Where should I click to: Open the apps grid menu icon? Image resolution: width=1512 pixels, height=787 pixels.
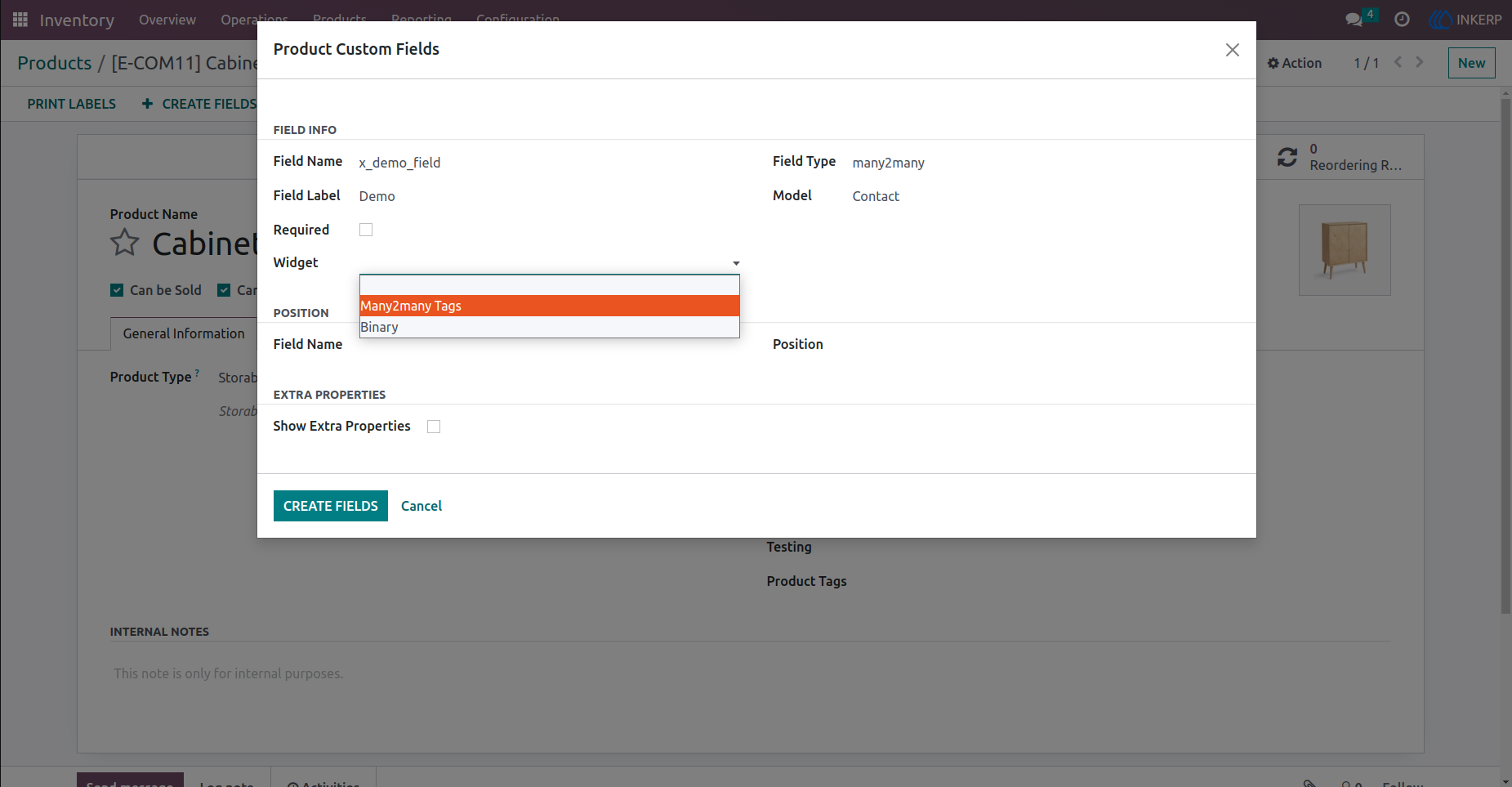pos(20,20)
